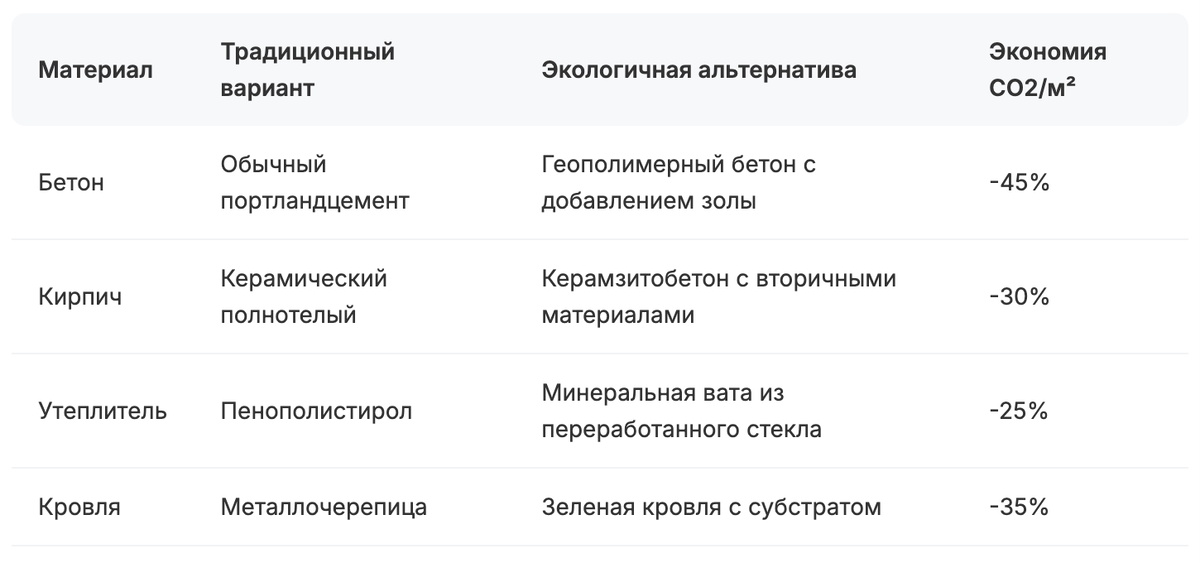Click the Металлочерепица cell

tap(324, 507)
